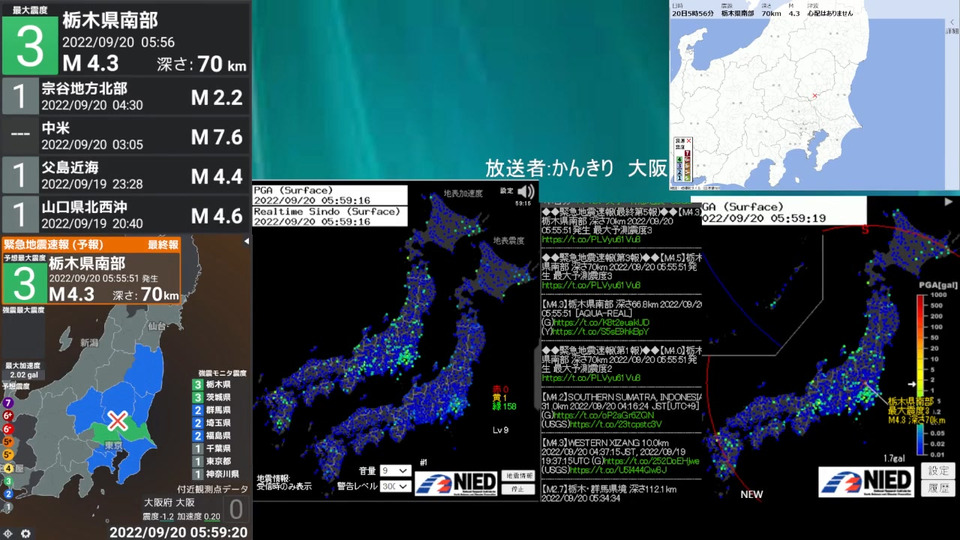960x540 pixels.
Task: Click the map location target icon
Action: tap(8, 533)
